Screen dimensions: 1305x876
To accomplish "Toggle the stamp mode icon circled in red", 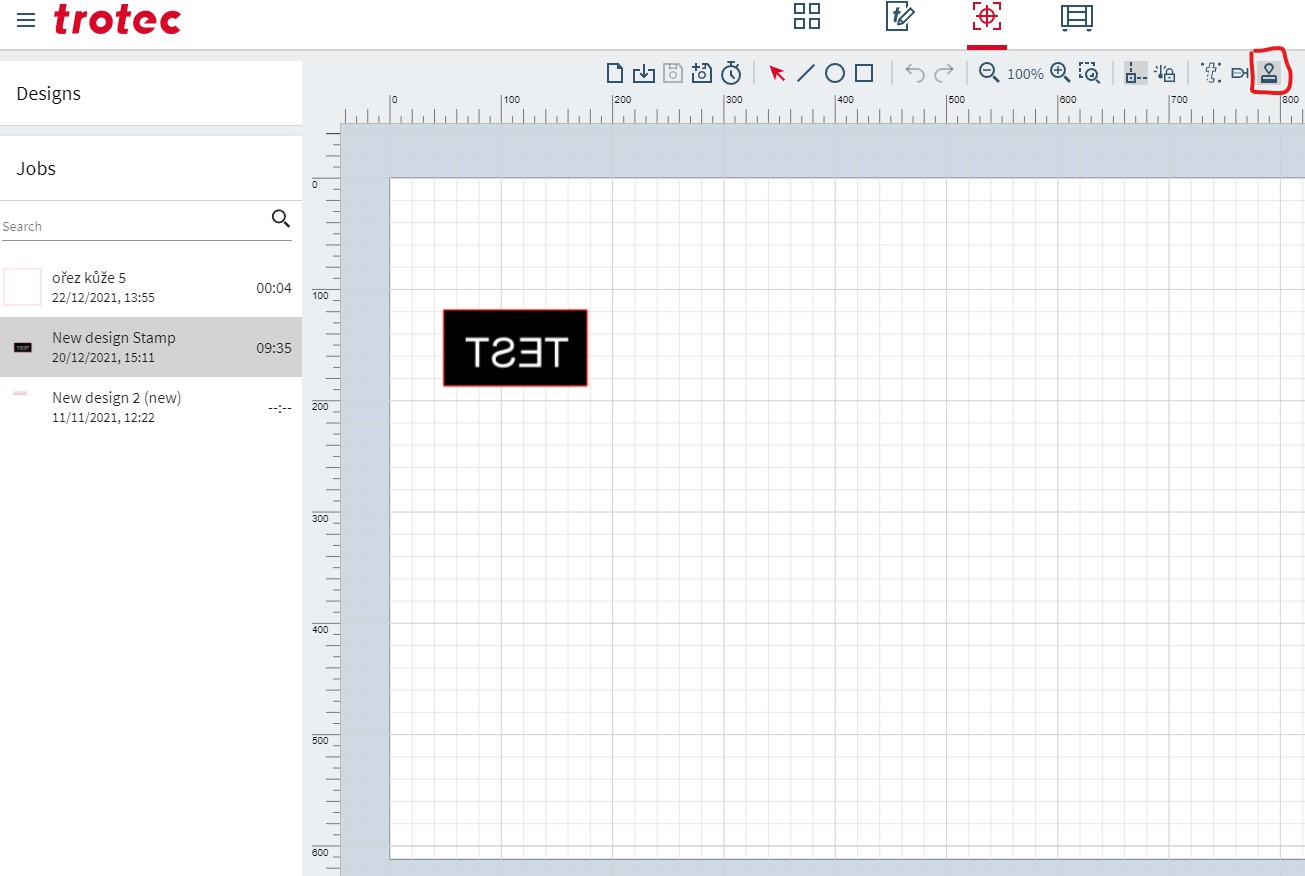I will (1269, 73).
